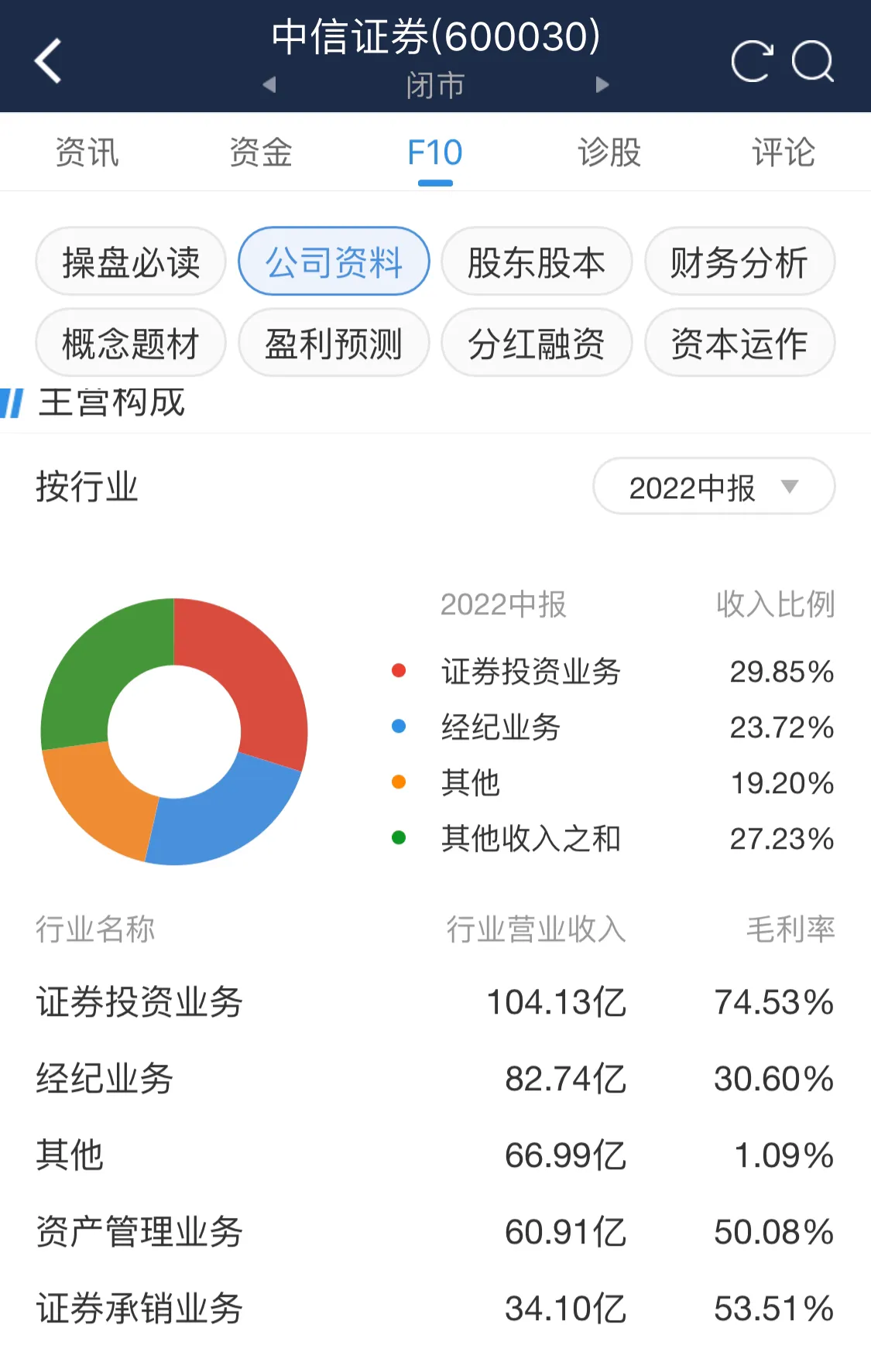The image size is (871, 1372).
Task: Open the 股东股本 section
Action: pyautogui.click(x=537, y=262)
